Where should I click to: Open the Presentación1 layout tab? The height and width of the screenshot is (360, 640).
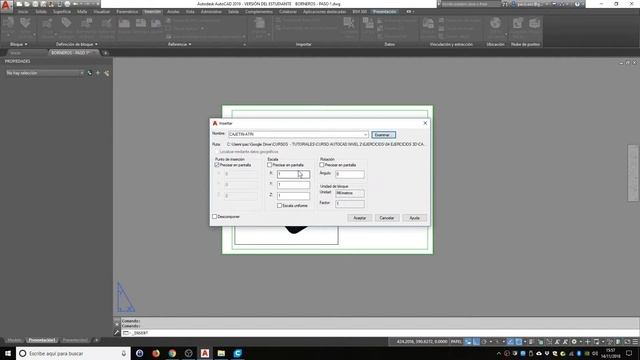(x=42, y=340)
